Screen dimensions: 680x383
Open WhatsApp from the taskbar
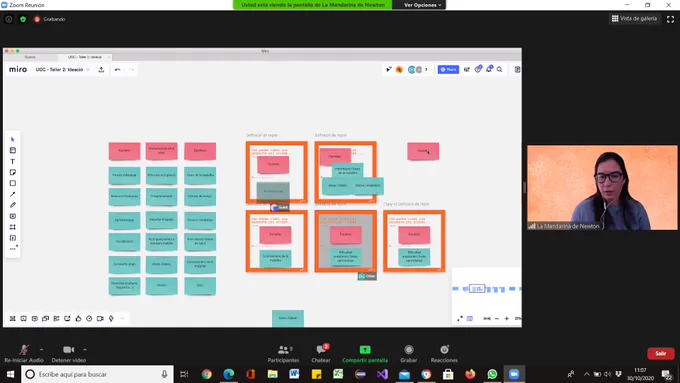(492, 374)
